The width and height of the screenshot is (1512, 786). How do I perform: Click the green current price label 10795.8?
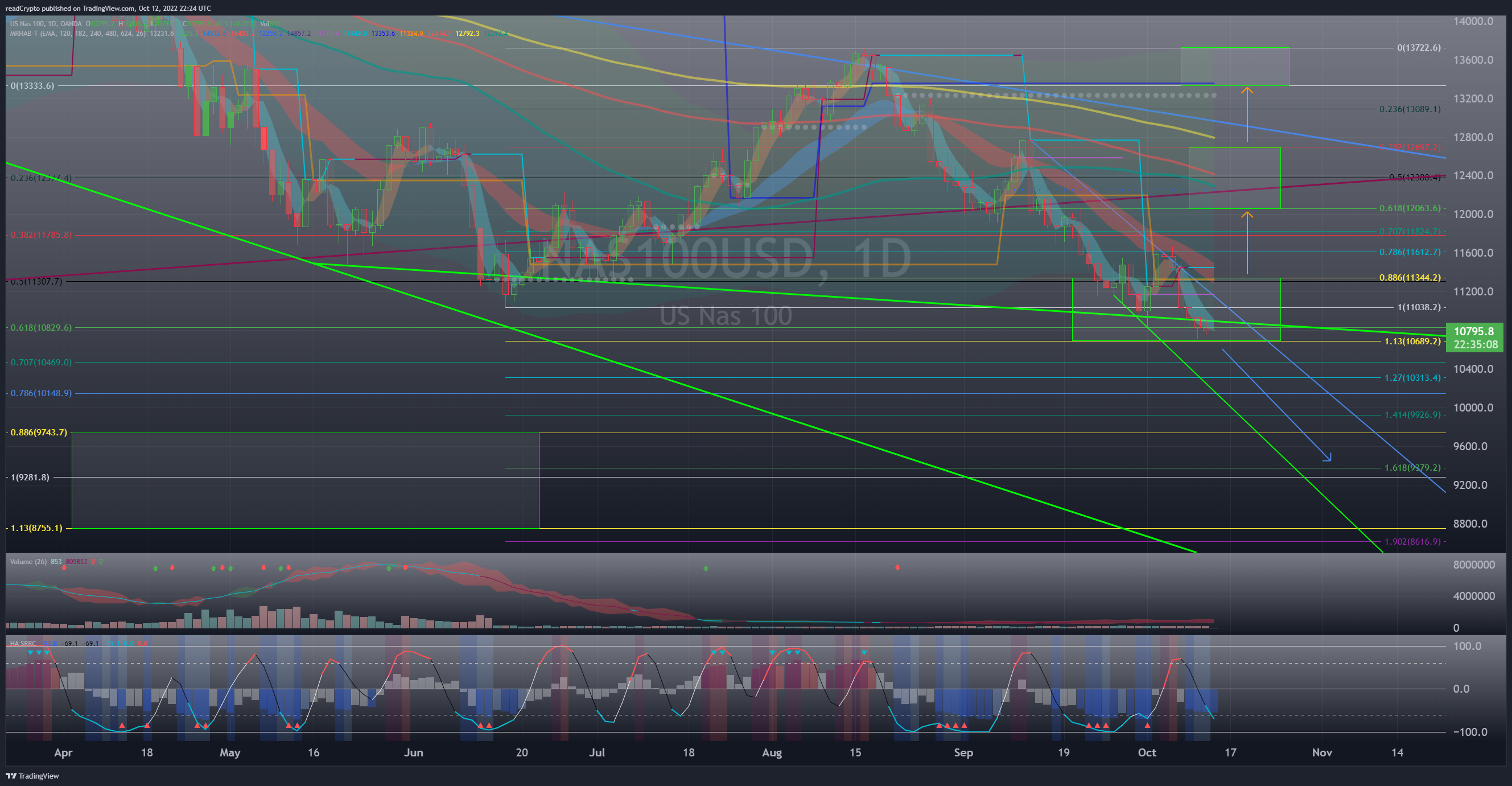(1474, 332)
